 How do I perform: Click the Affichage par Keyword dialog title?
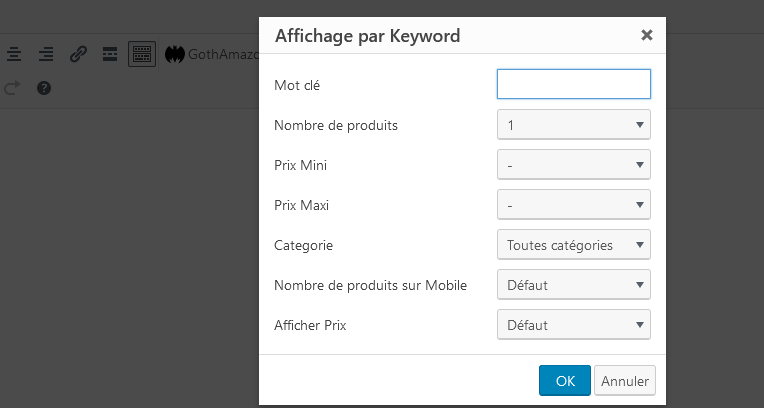pyautogui.click(x=367, y=36)
